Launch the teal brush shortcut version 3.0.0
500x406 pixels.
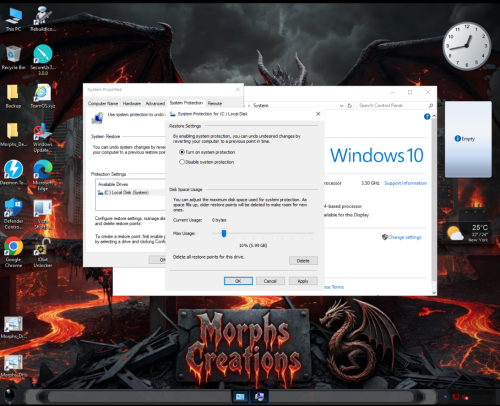tap(43, 59)
